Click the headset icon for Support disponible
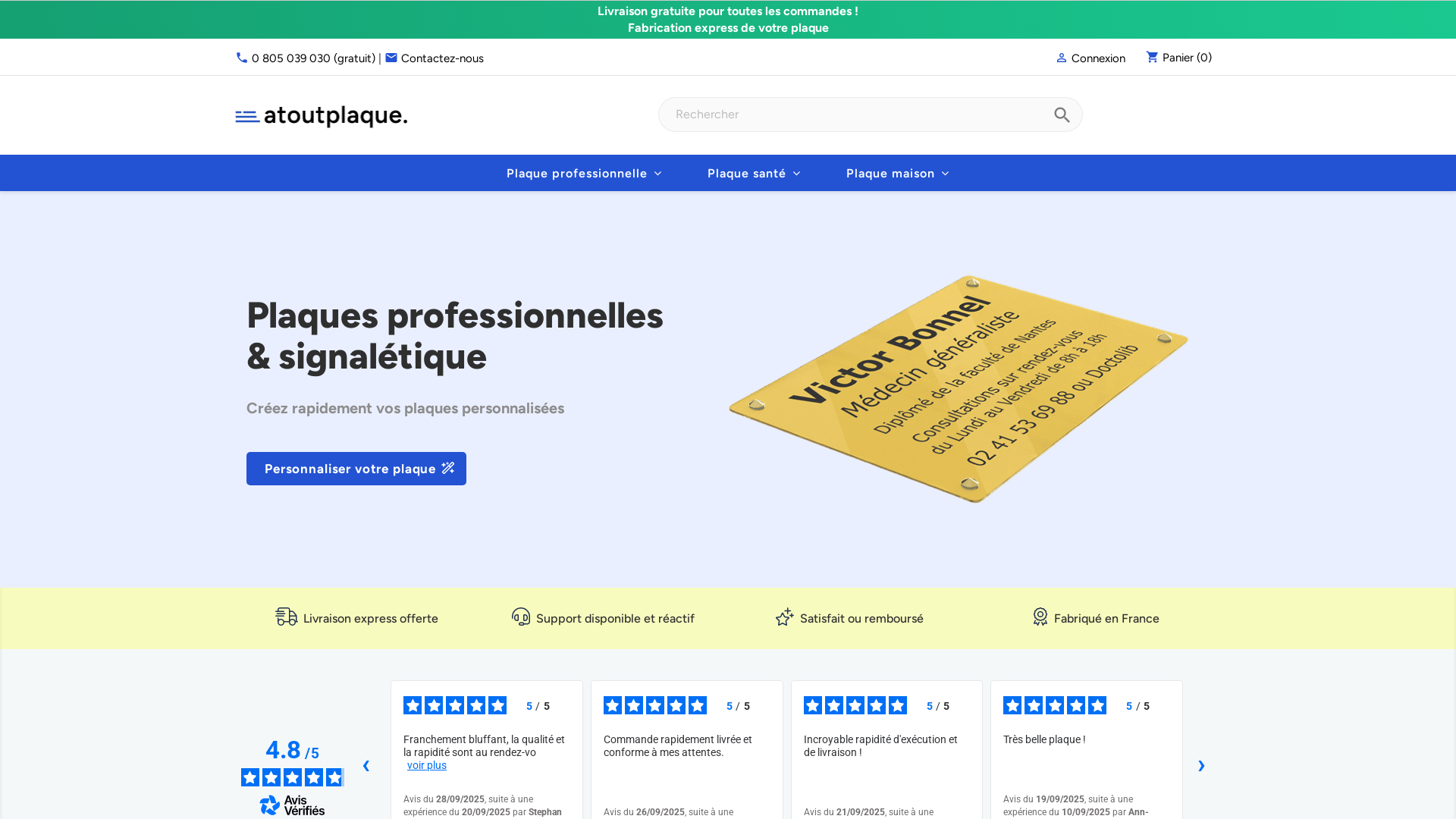This screenshot has height=819, width=1456. pos(521,617)
